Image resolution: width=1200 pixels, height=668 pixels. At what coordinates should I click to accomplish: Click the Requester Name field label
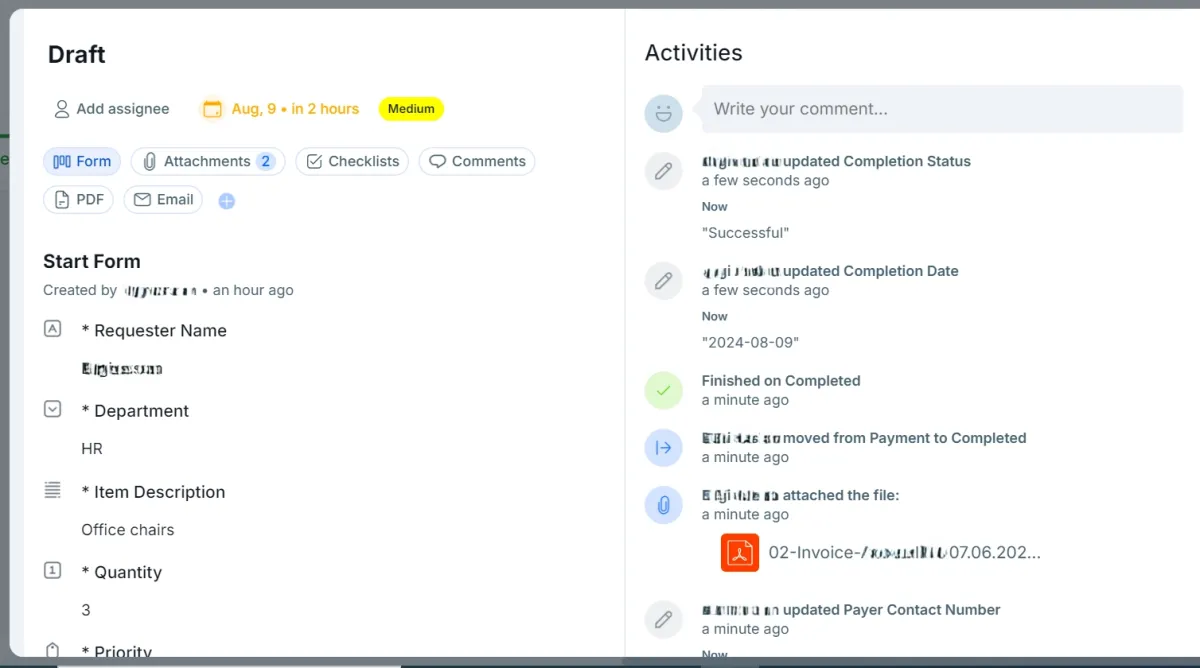(x=154, y=331)
